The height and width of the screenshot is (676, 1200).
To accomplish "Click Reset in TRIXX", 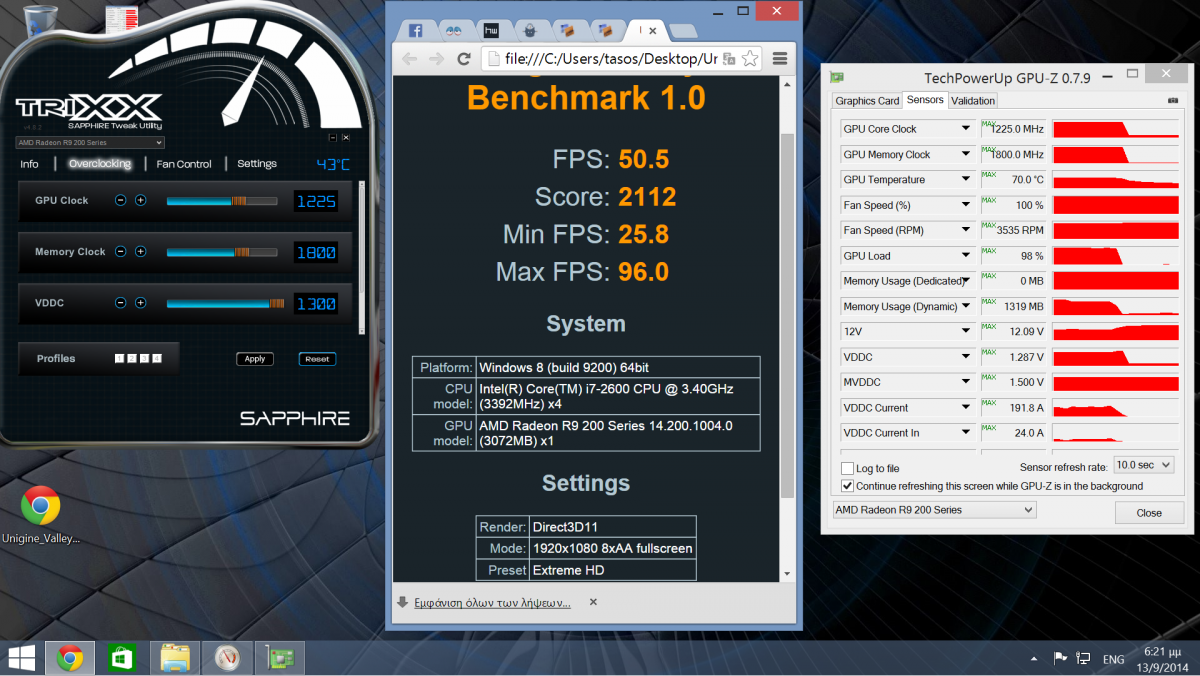I will pyautogui.click(x=317, y=359).
